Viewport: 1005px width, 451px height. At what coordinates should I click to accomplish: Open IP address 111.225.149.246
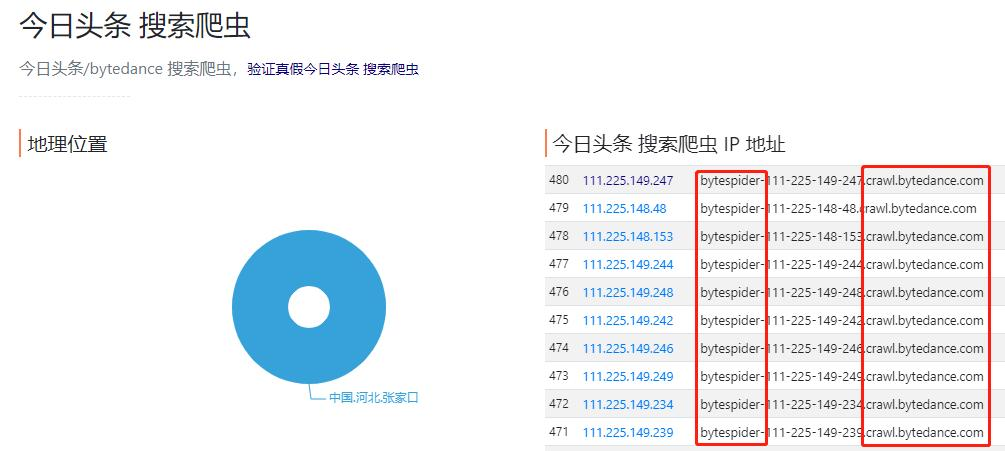pyautogui.click(x=628, y=348)
